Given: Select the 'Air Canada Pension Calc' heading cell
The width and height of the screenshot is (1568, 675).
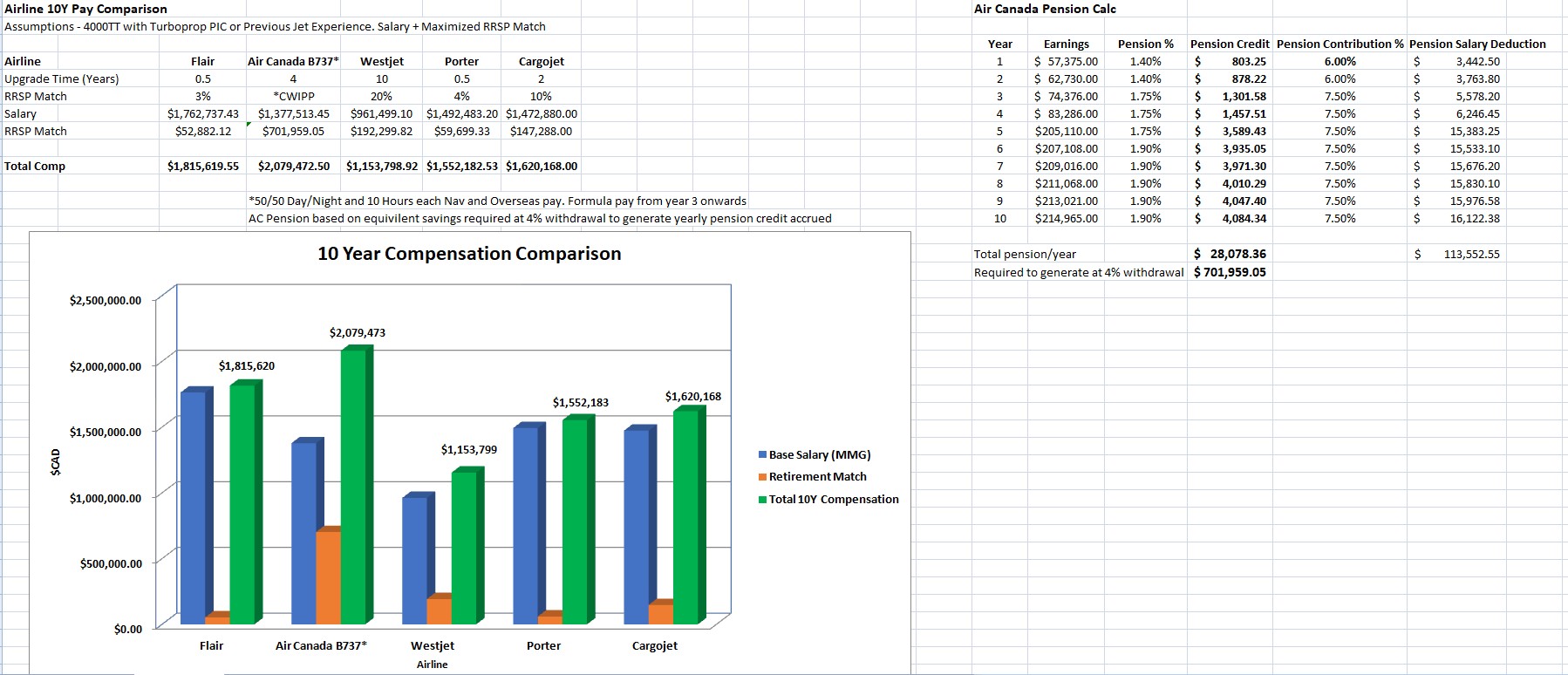Looking at the screenshot, I should [x=1045, y=9].
